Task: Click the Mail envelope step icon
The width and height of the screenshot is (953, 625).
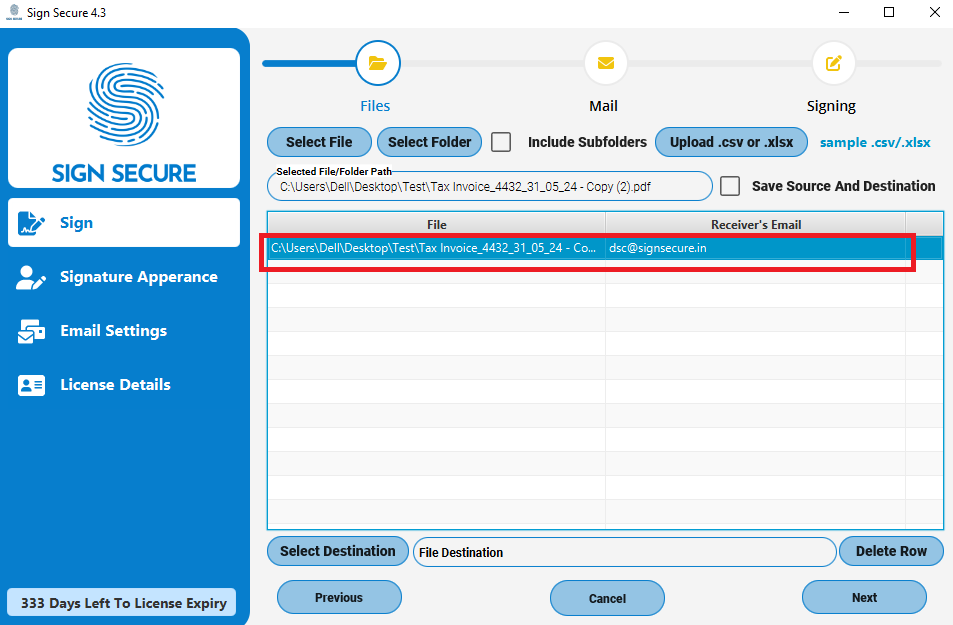Action: pos(605,63)
